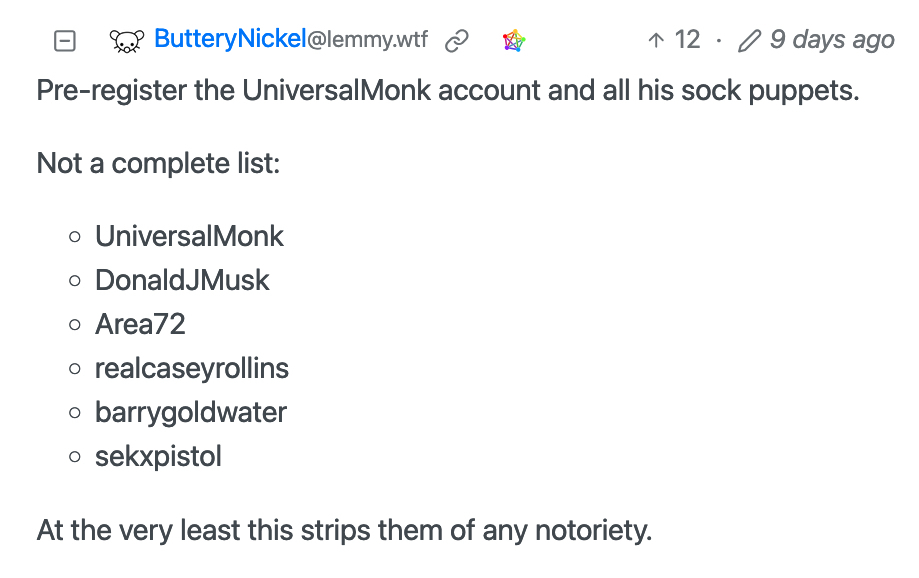Collapse the comment with the minus box

tap(64, 41)
